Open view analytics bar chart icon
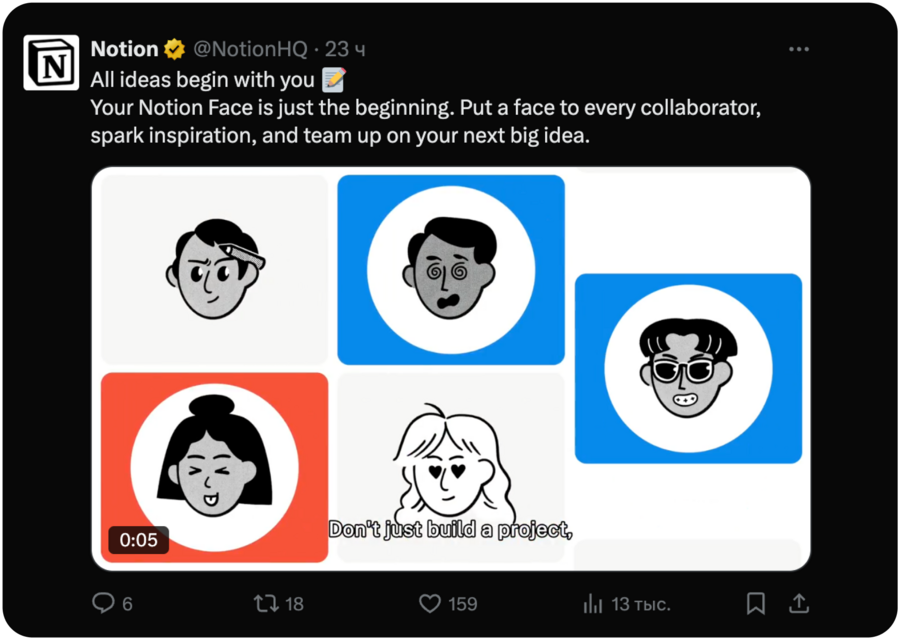900x640 pixels. [x=593, y=603]
